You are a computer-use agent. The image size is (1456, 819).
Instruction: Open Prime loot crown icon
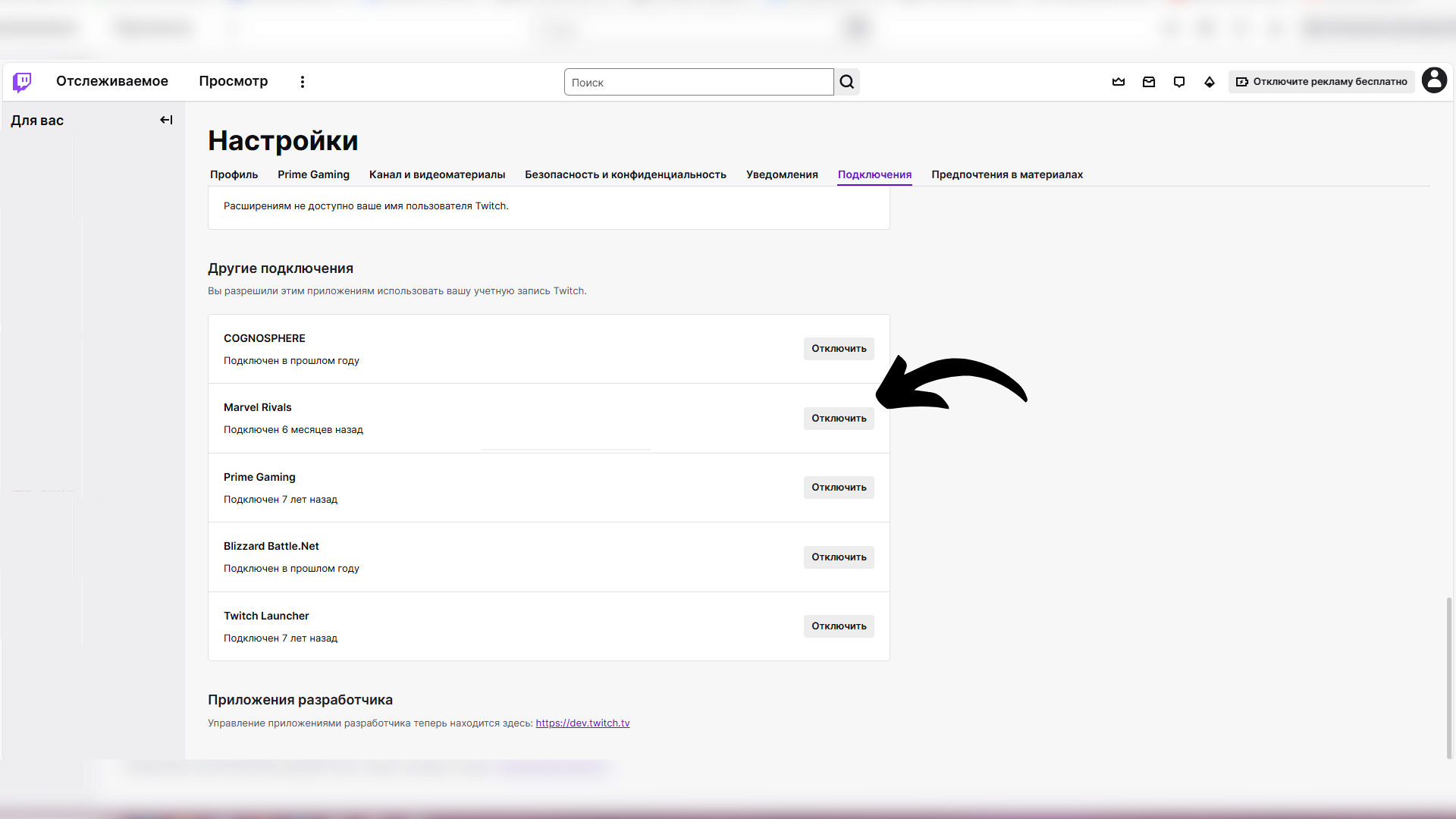pos(1119,82)
